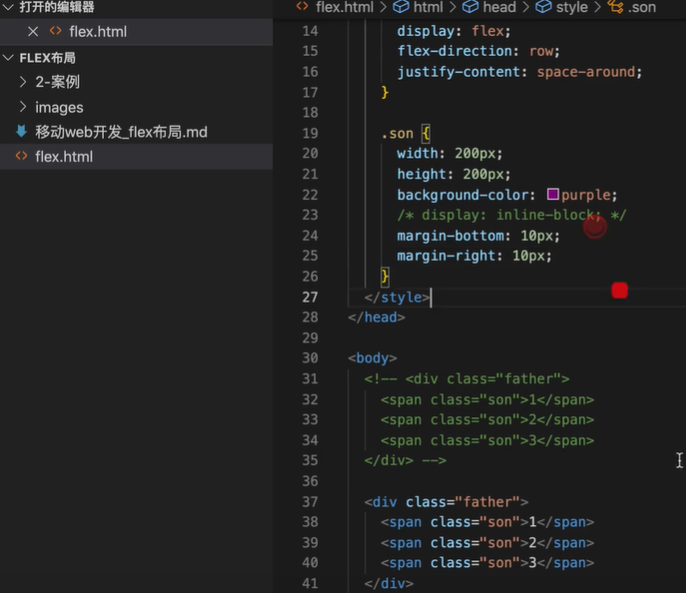Image resolution: width=686 pixels, height=593 pixels.
Task: Click 'background-color' property on line 22
Action: (x=462, y=195)
